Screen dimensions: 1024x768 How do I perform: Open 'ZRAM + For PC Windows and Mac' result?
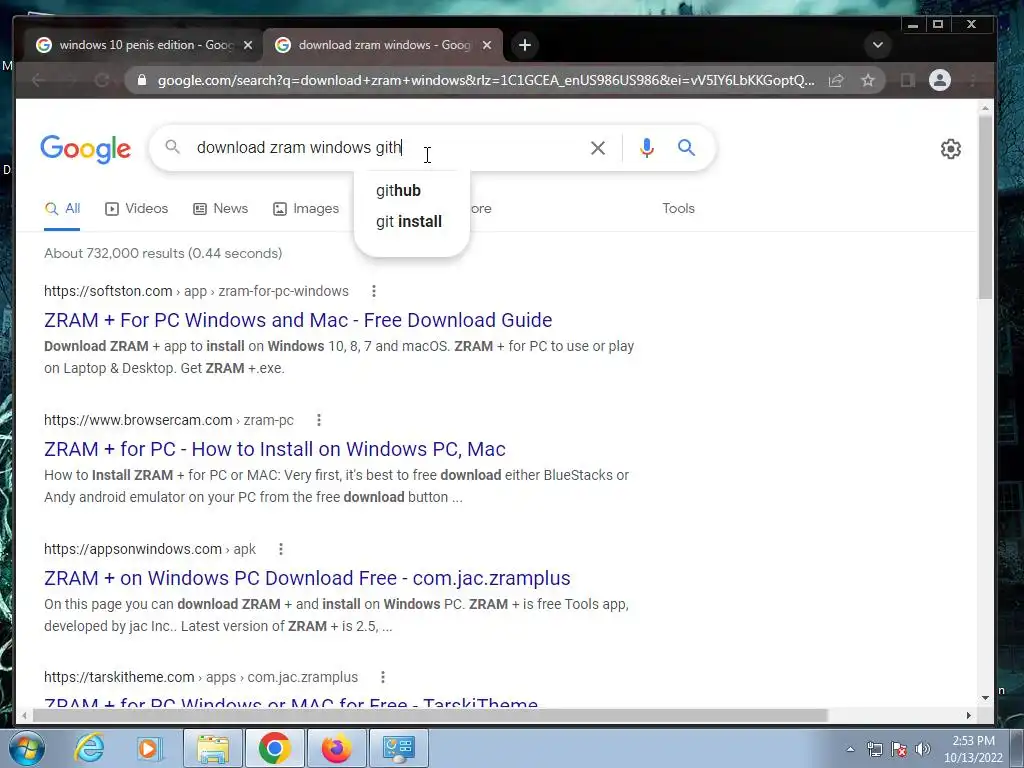[x=298, y=320]
